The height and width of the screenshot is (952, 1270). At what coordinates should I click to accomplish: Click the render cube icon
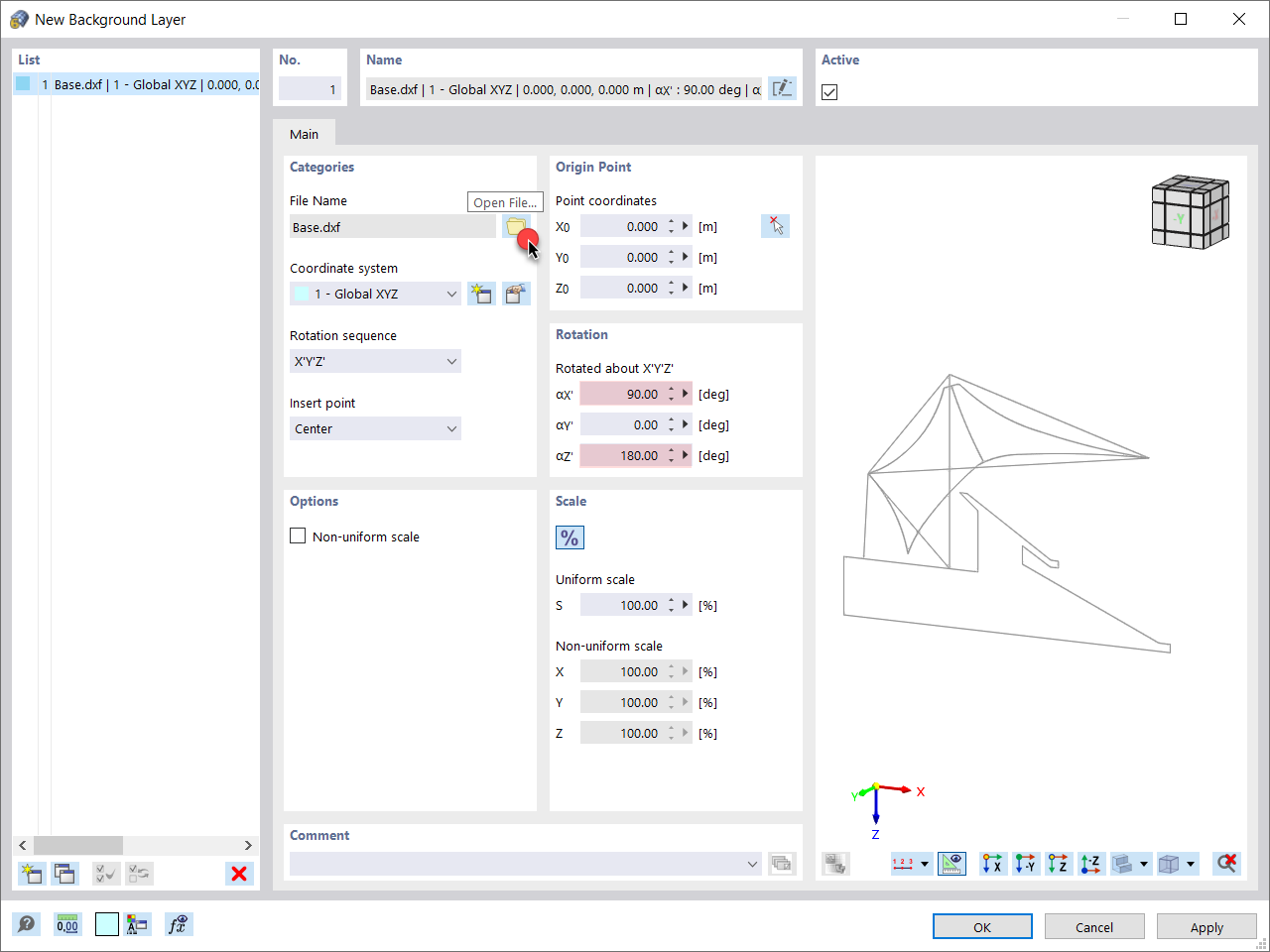pyautogui.click(x=1169, y=864)
